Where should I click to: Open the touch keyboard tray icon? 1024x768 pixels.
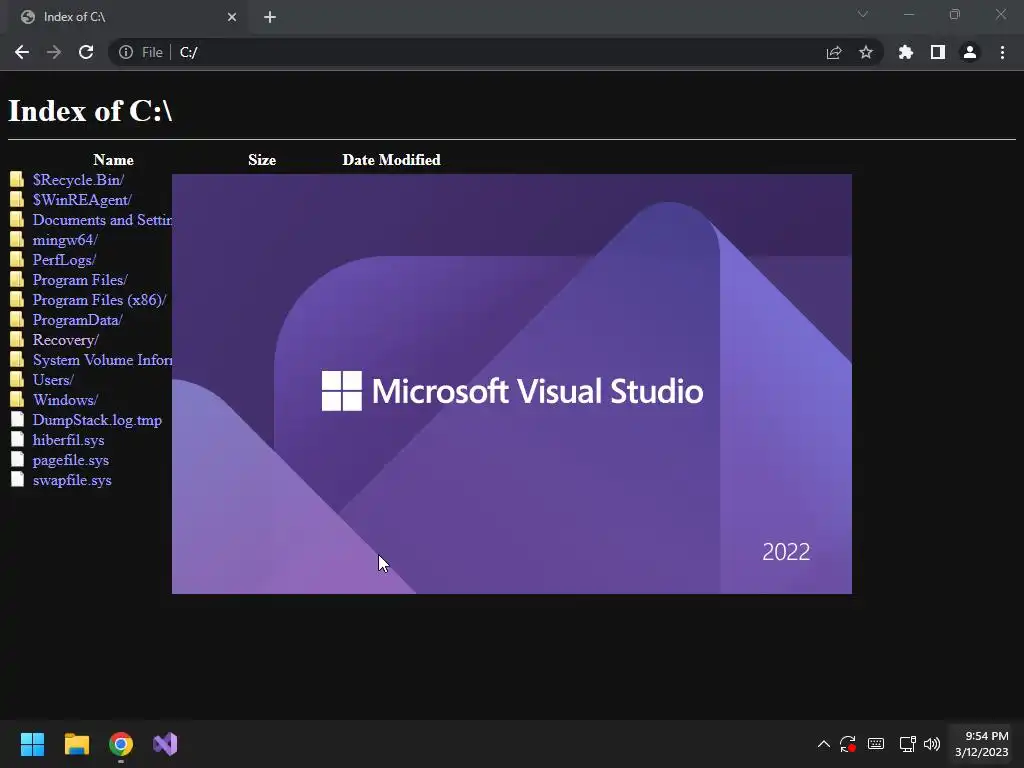pyautogui.click(x=876, y=744)
